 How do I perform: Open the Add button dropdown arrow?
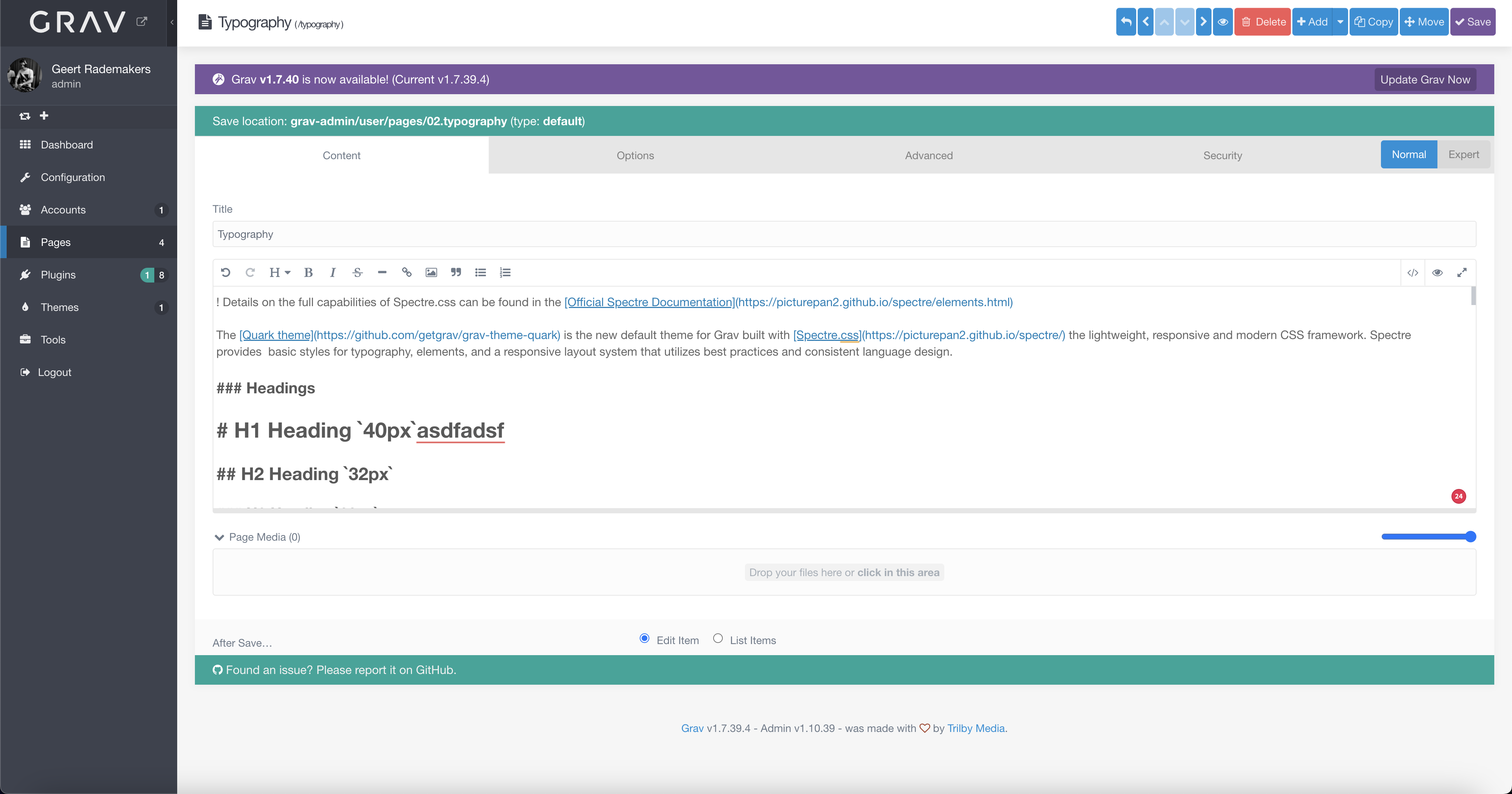pyautogui.click(x=1340, y=22)
